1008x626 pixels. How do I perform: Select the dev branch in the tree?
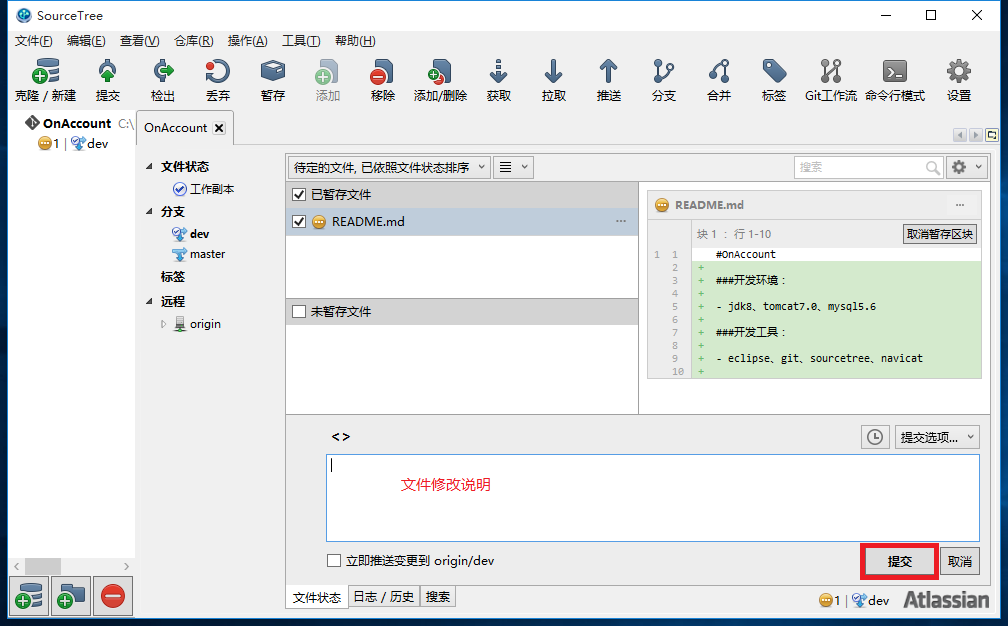[199, 234]
